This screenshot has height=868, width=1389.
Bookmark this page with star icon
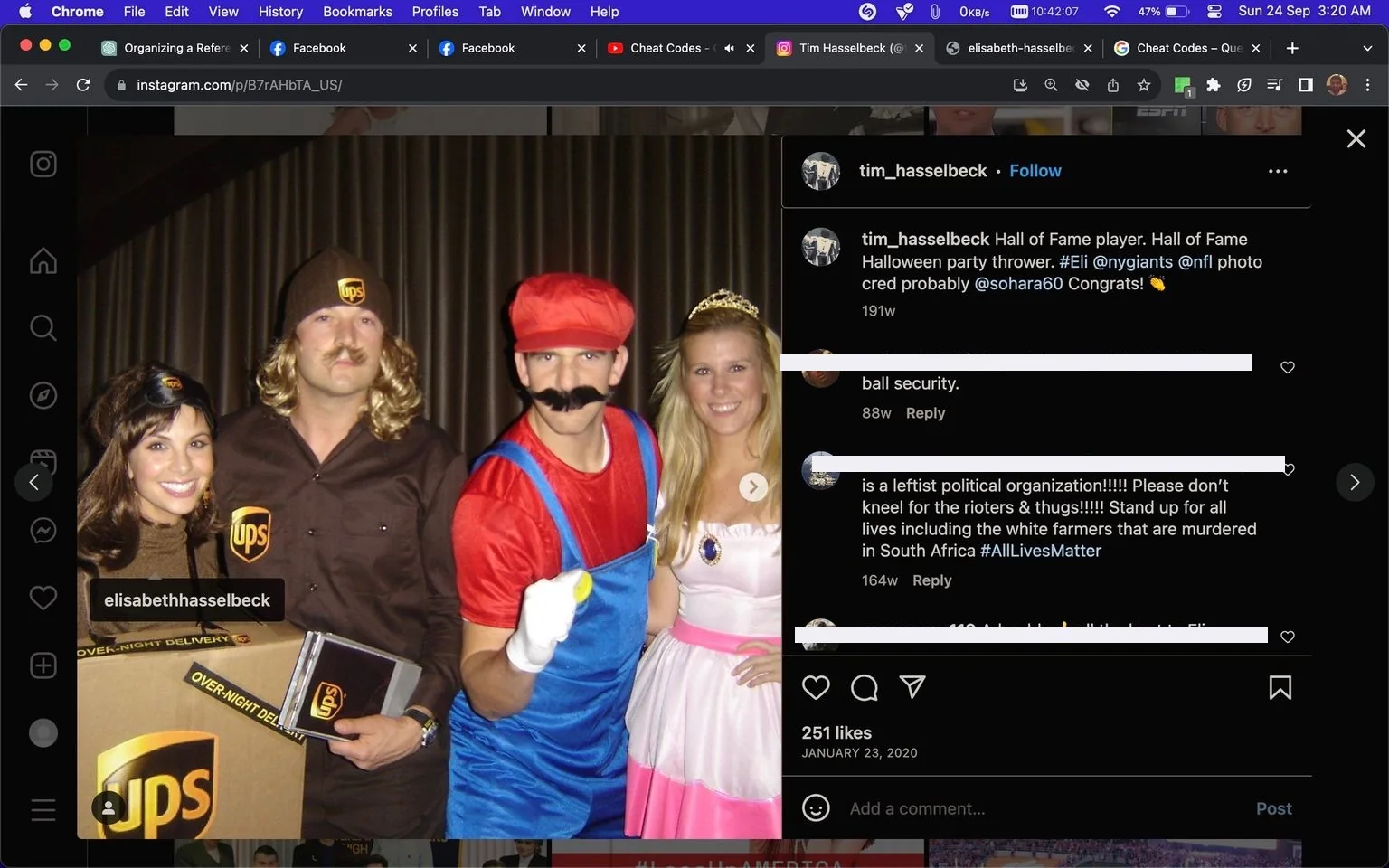point(1144,85)
